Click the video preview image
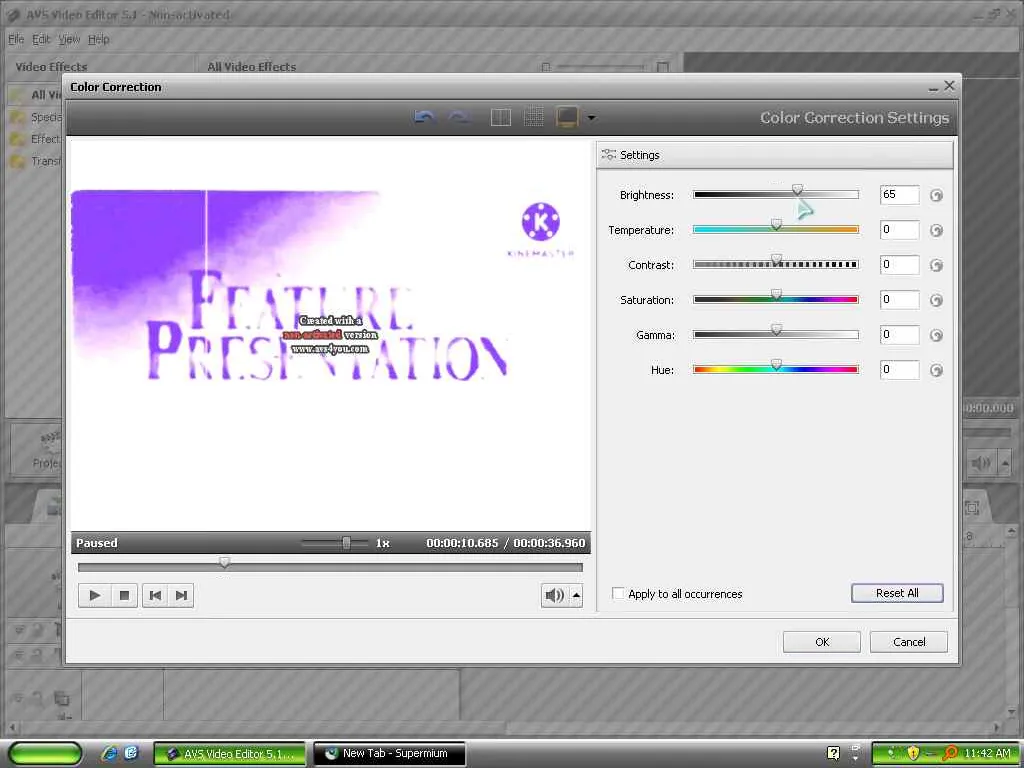Image resolution: width=1024 pixels, height=768 pixels. coord(330,336)
